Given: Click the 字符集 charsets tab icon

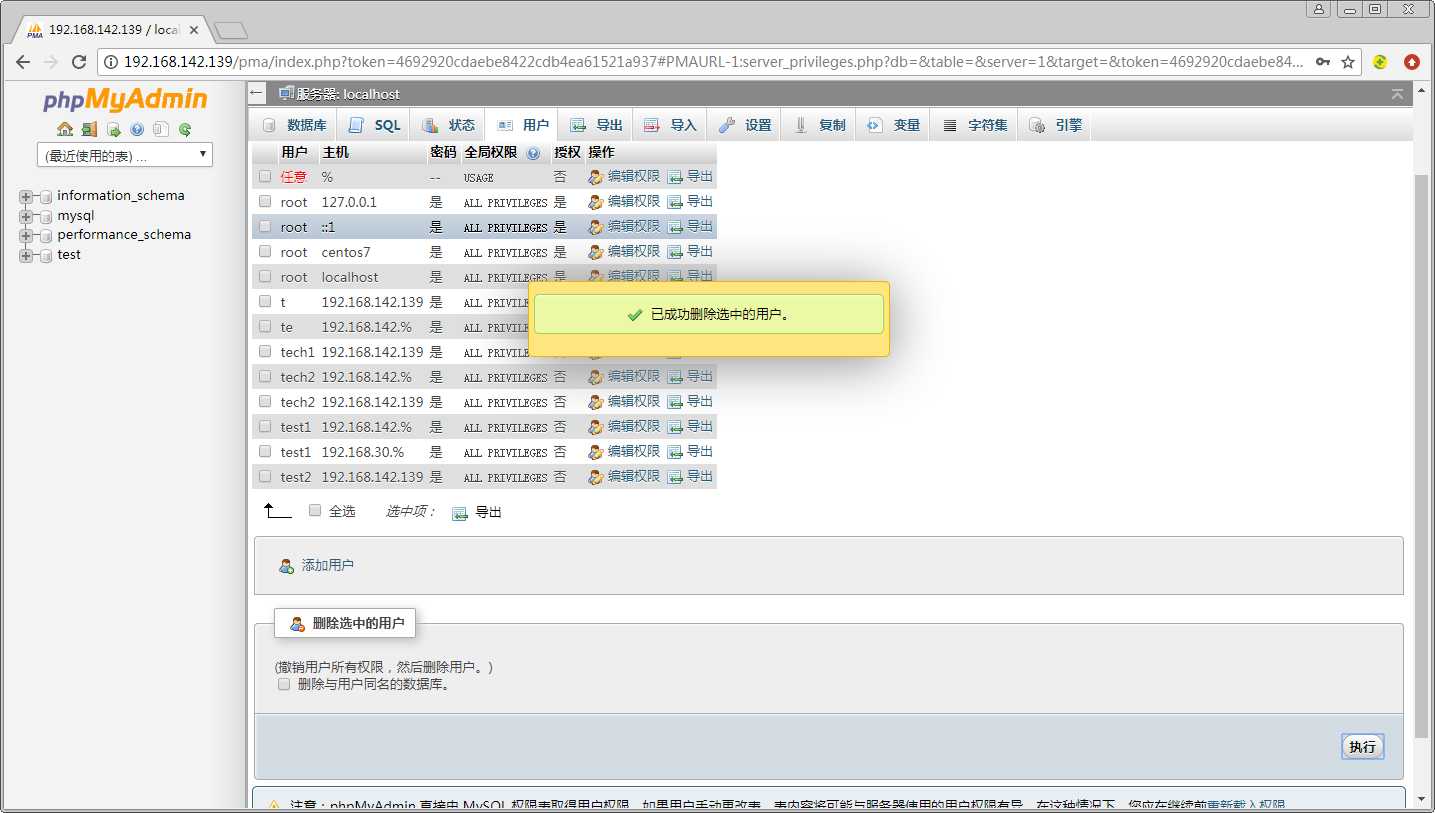Looking at the screenshot, I should click(950, 125).
